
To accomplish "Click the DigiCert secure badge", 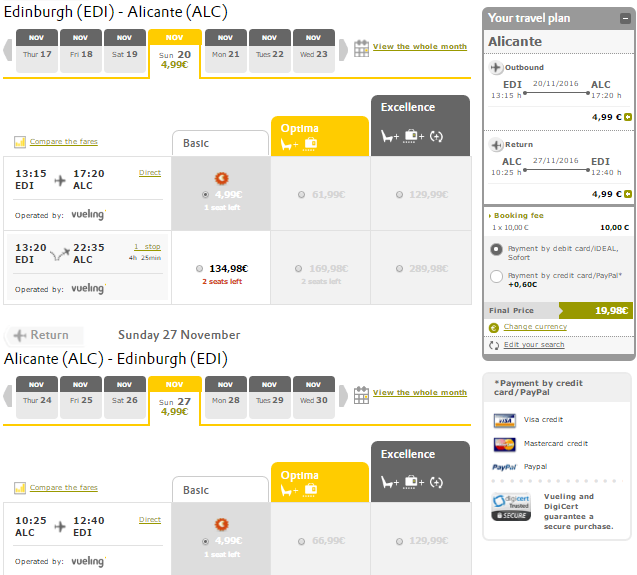I will (x=511, y=507).
